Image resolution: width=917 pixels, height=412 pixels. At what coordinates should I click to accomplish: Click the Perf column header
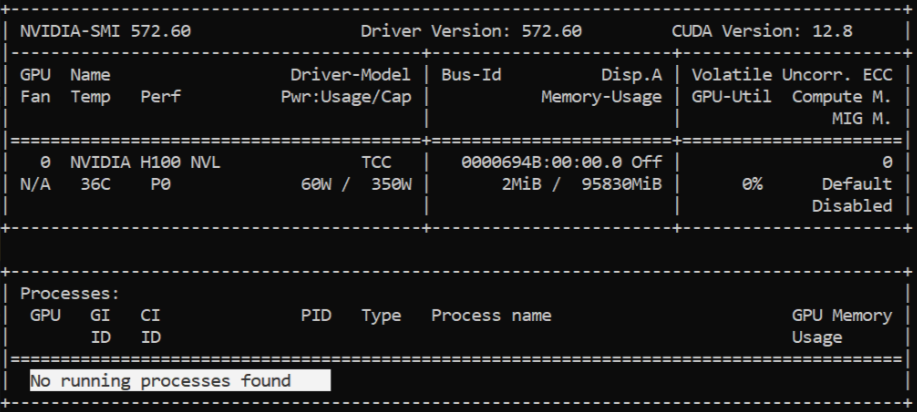click(160, 97)
